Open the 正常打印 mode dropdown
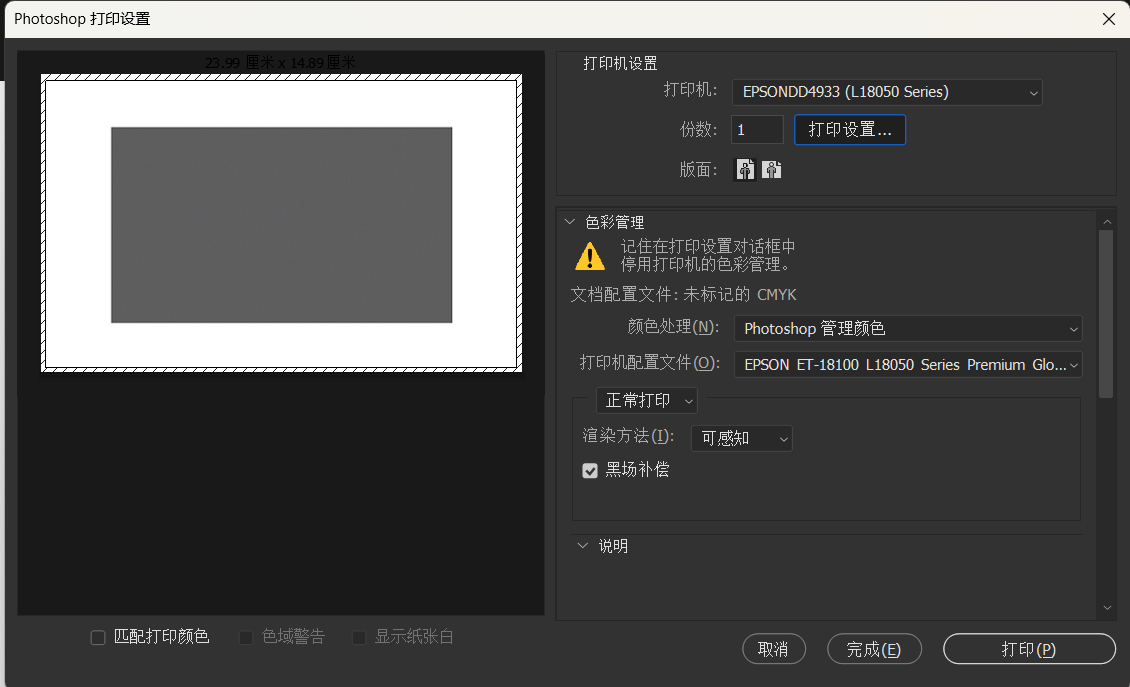Viewport: 1130px width, 687px height. pos(648,400)
